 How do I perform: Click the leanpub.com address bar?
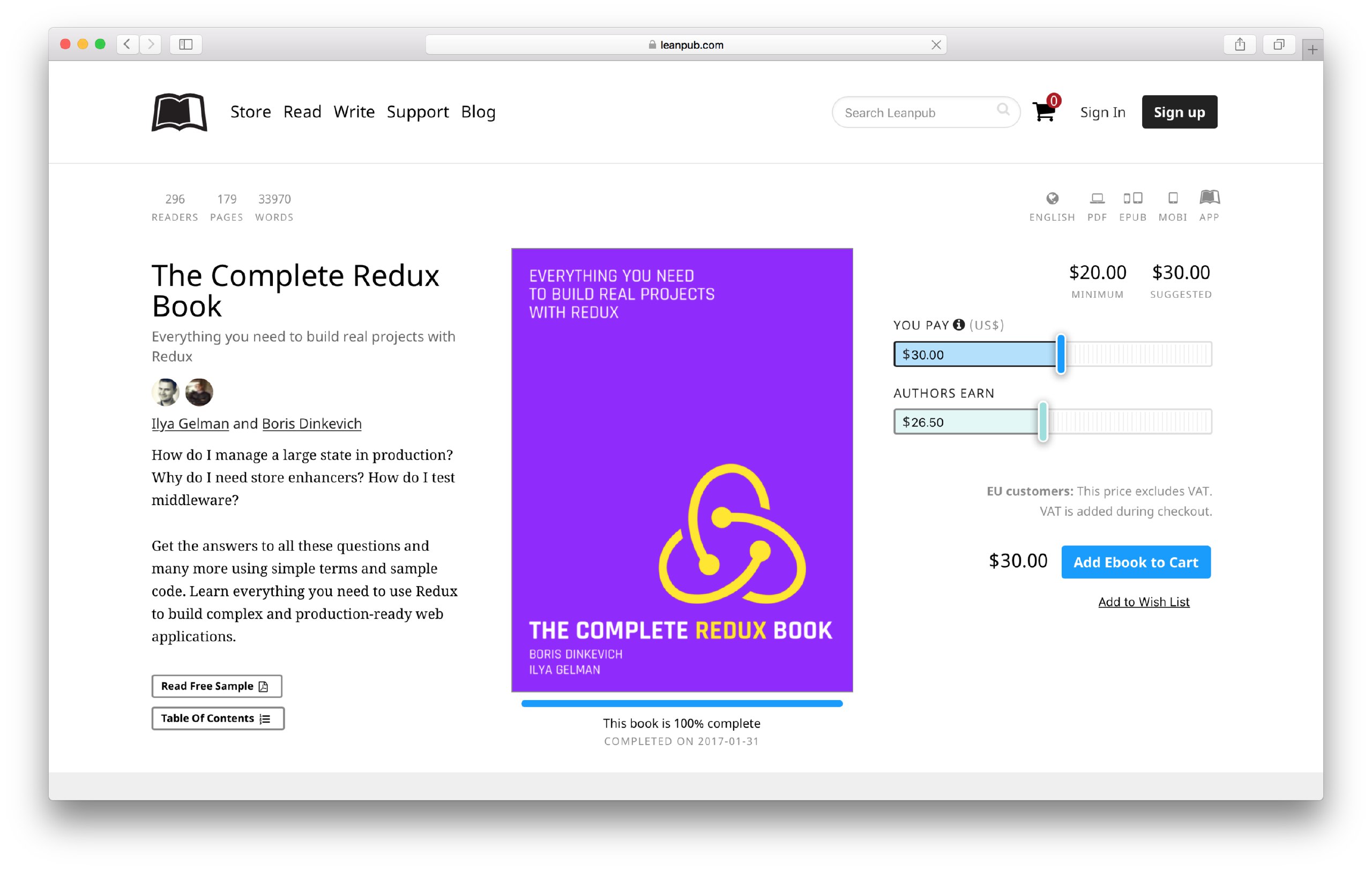tap(685, 44)
